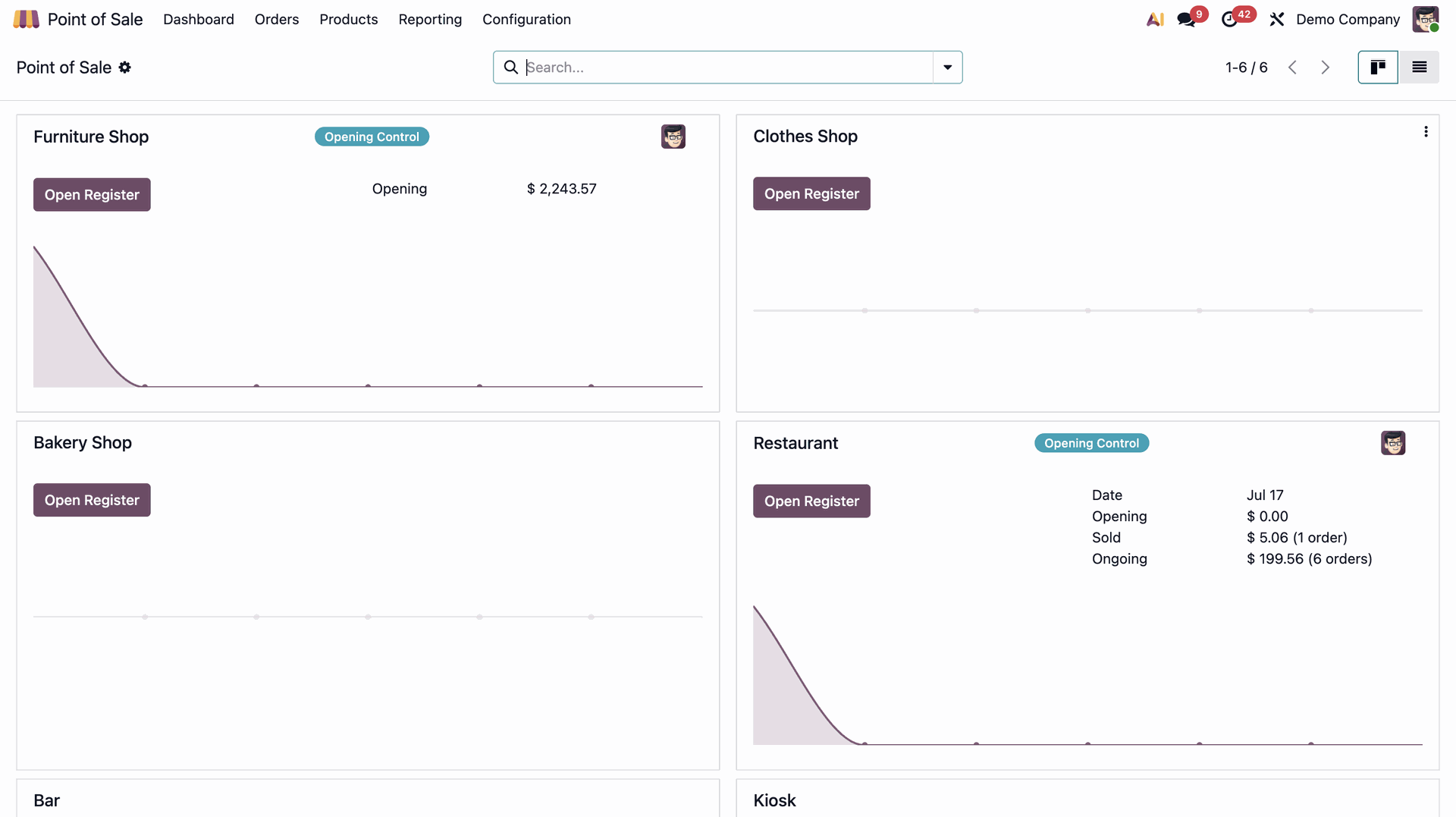Open the Demo Company switcher

pyautogui.click(x=1348, y=19)
